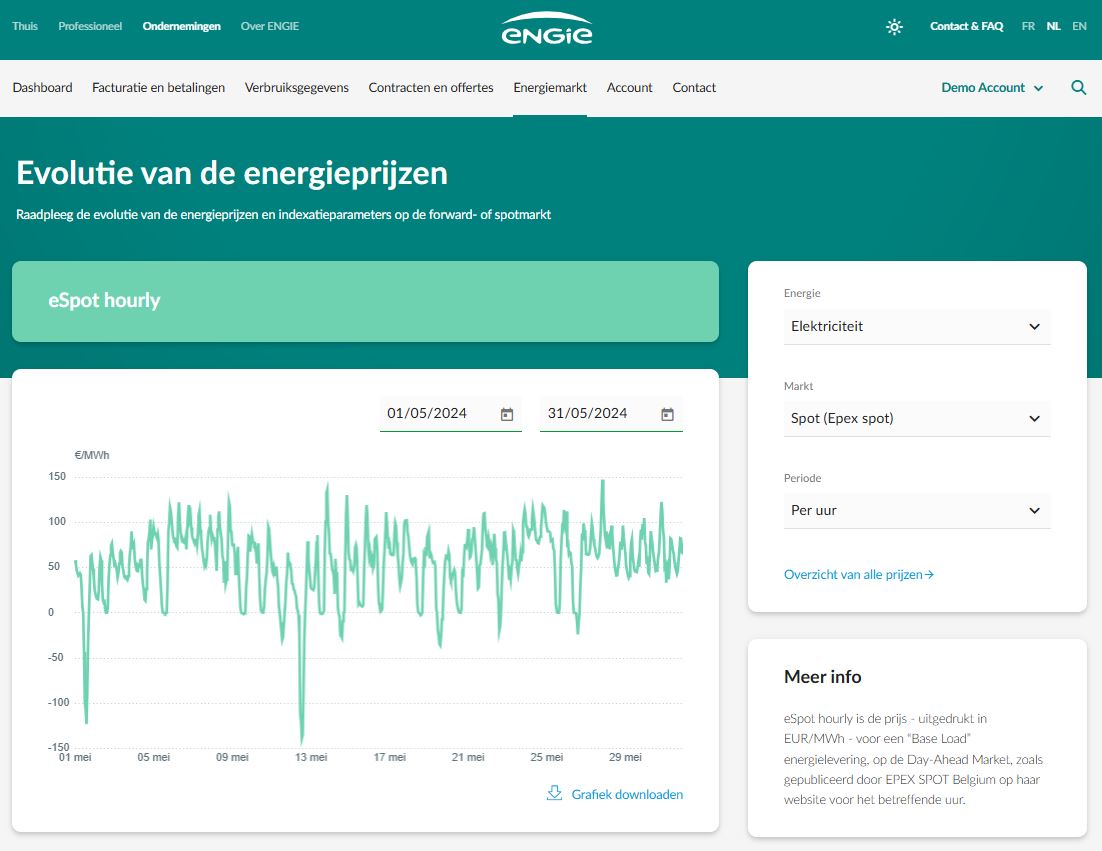Open the Verbruiksgegevens menu item
Viewport: 1102px width, 851px height.
click(297, 88)
